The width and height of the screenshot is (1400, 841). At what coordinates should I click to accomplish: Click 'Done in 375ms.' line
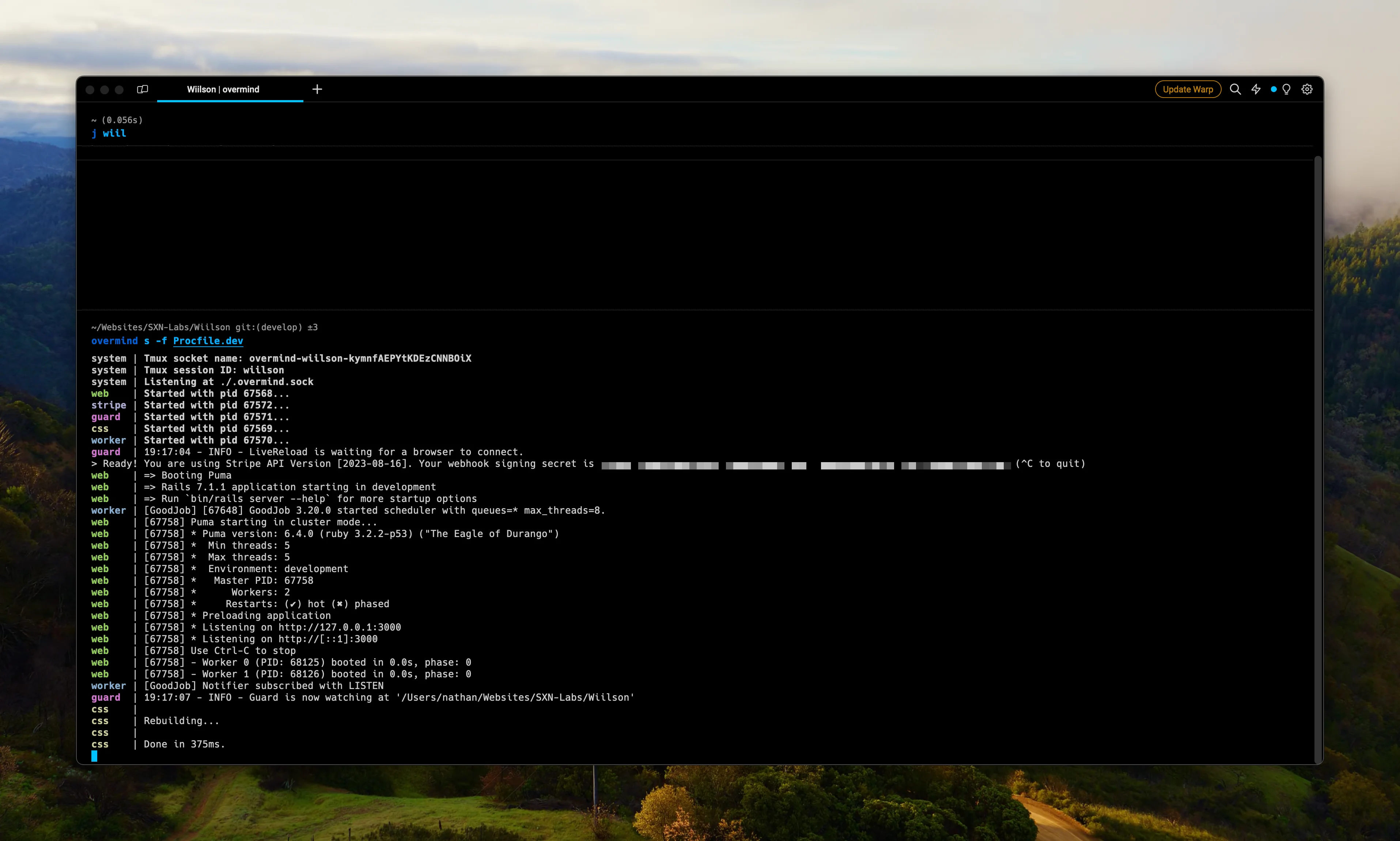[184, 744]
